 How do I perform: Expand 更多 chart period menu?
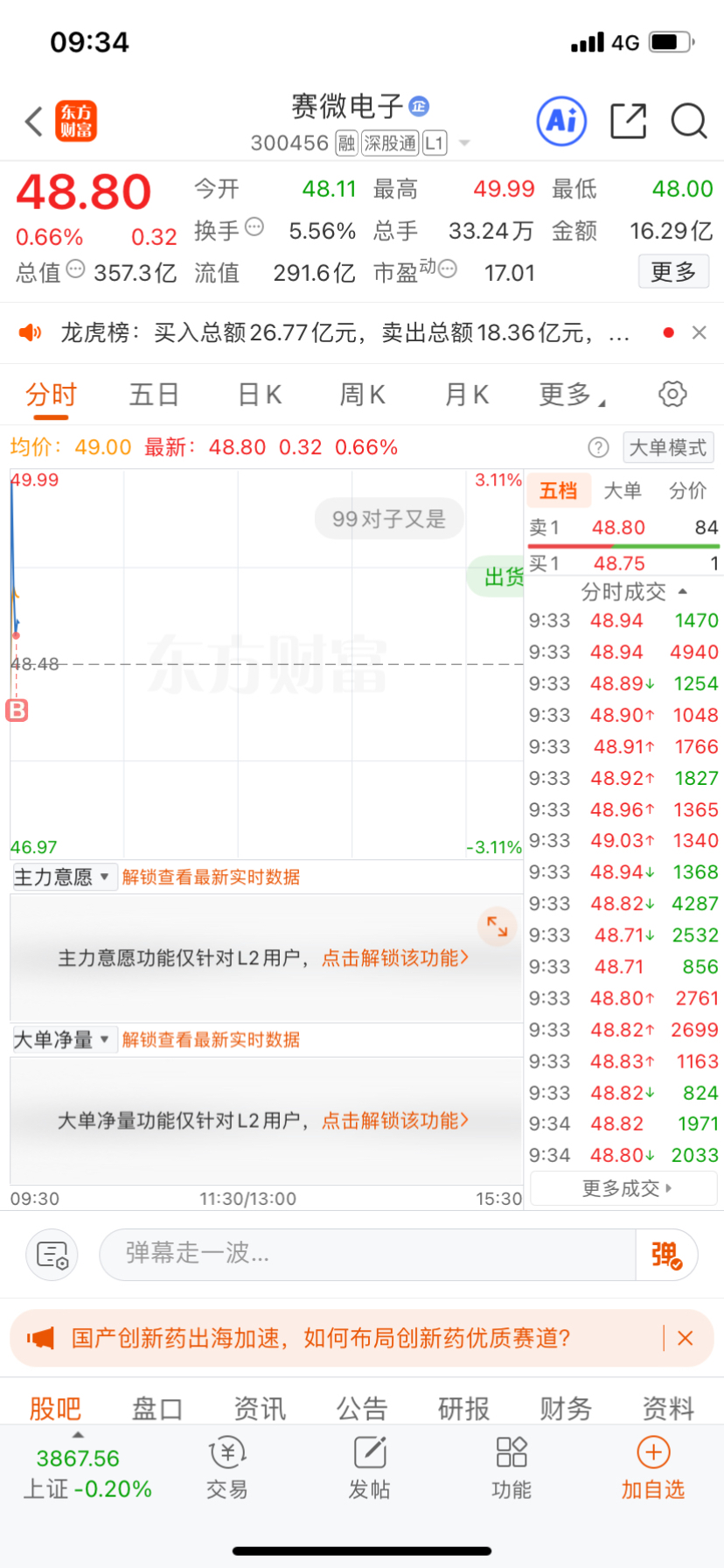[x=571, y=395]
